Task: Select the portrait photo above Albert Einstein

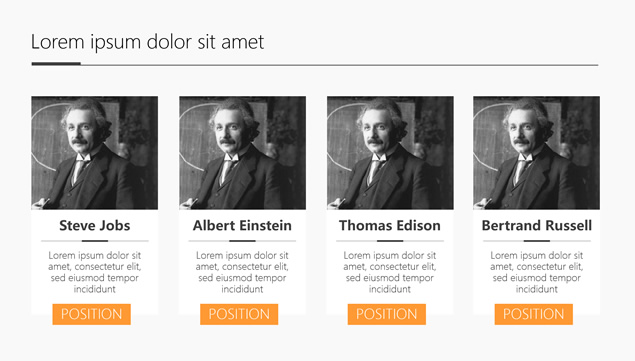Action: point(243,153)
